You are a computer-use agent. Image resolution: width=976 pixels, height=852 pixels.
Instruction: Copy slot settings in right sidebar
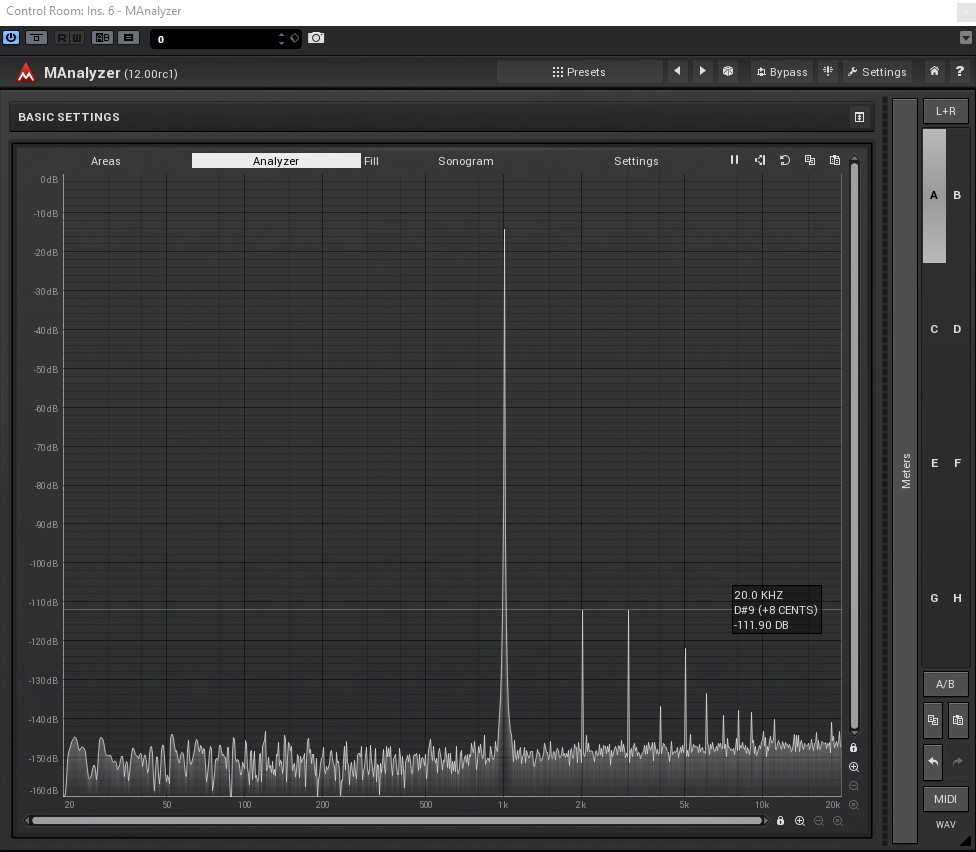point(933,720)
